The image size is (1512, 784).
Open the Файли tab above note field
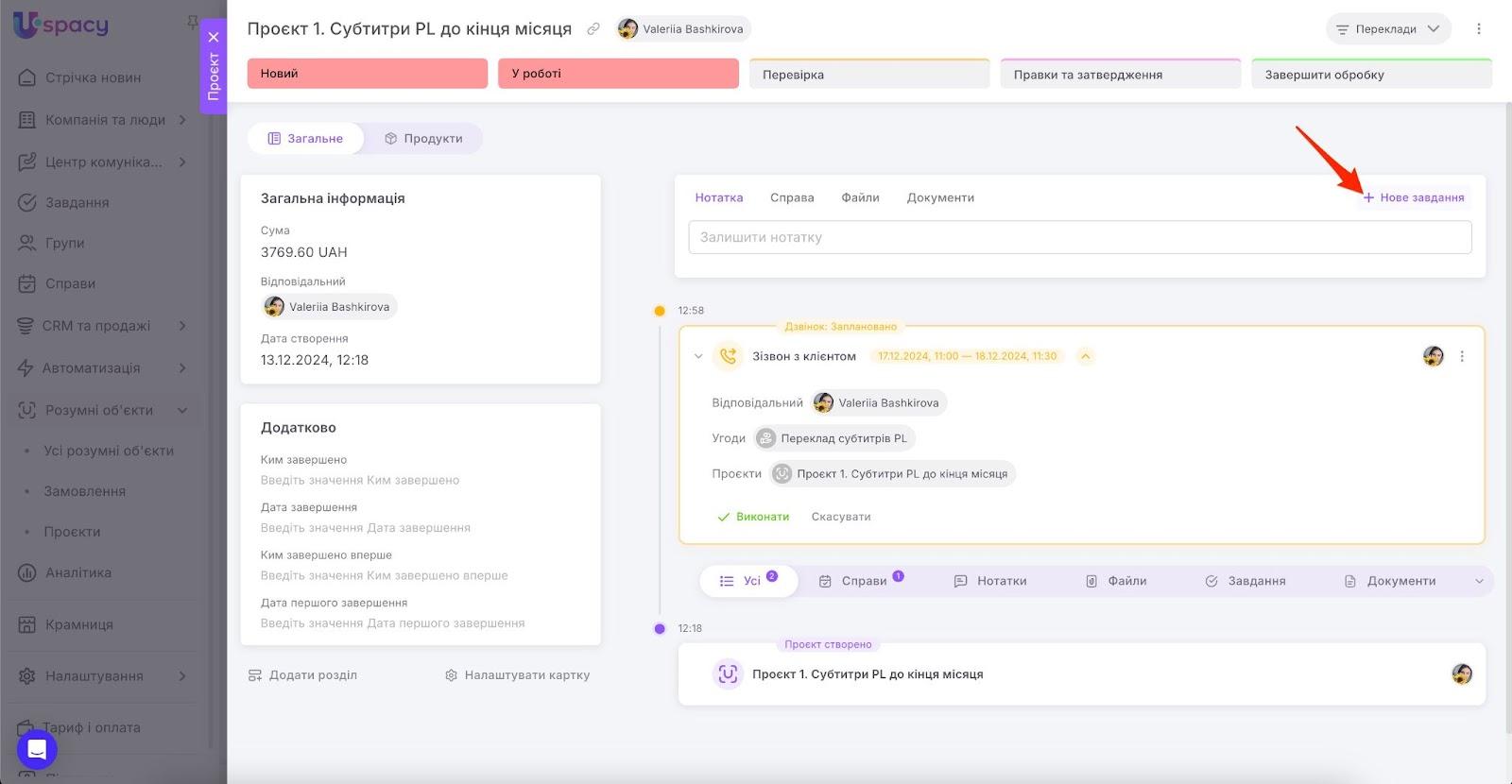(x=860, y=197)
